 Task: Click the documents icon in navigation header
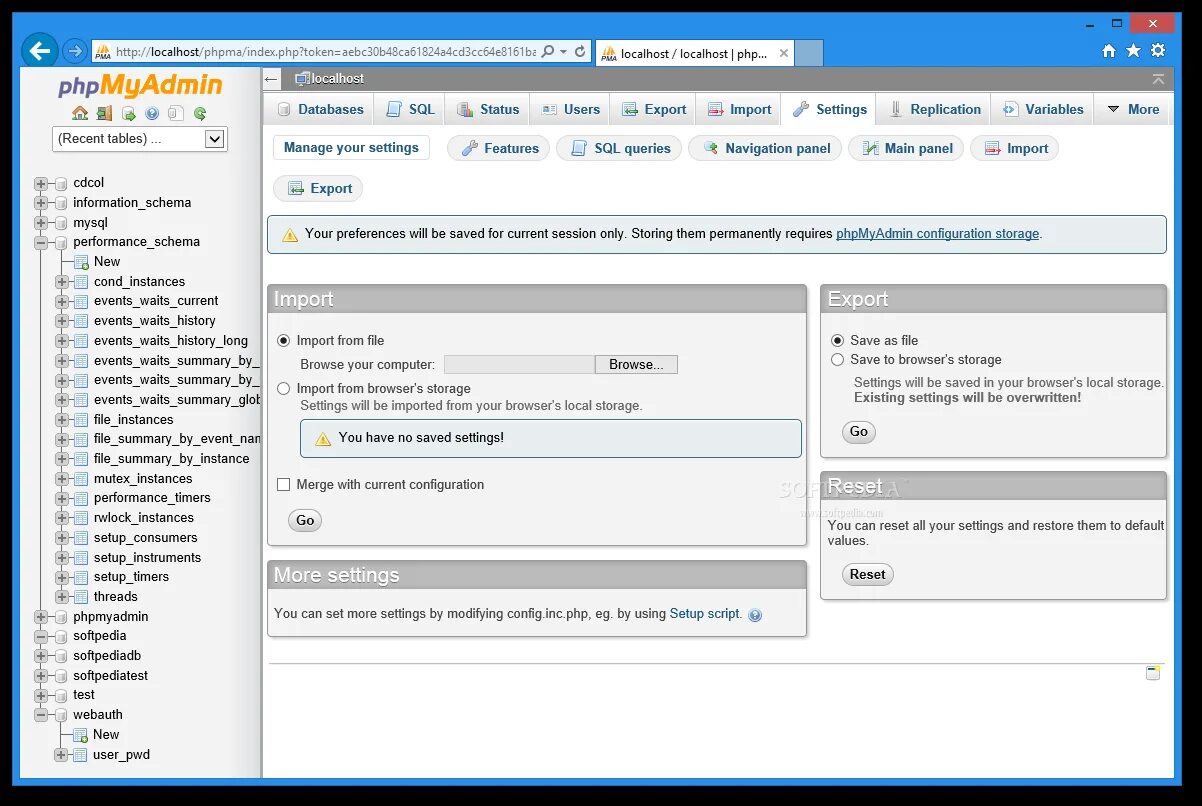pos(176,113)
